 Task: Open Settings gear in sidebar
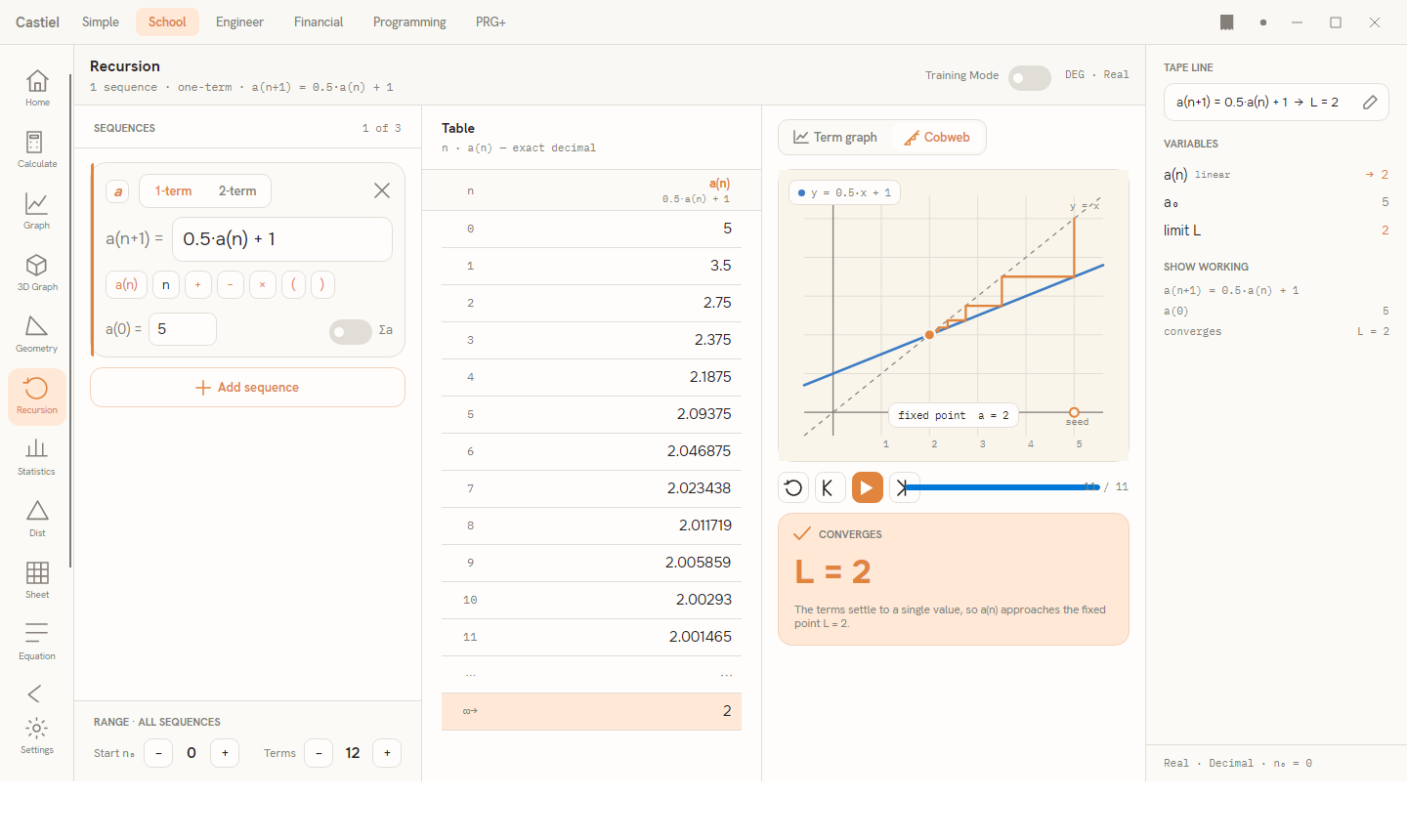(37, 735)
